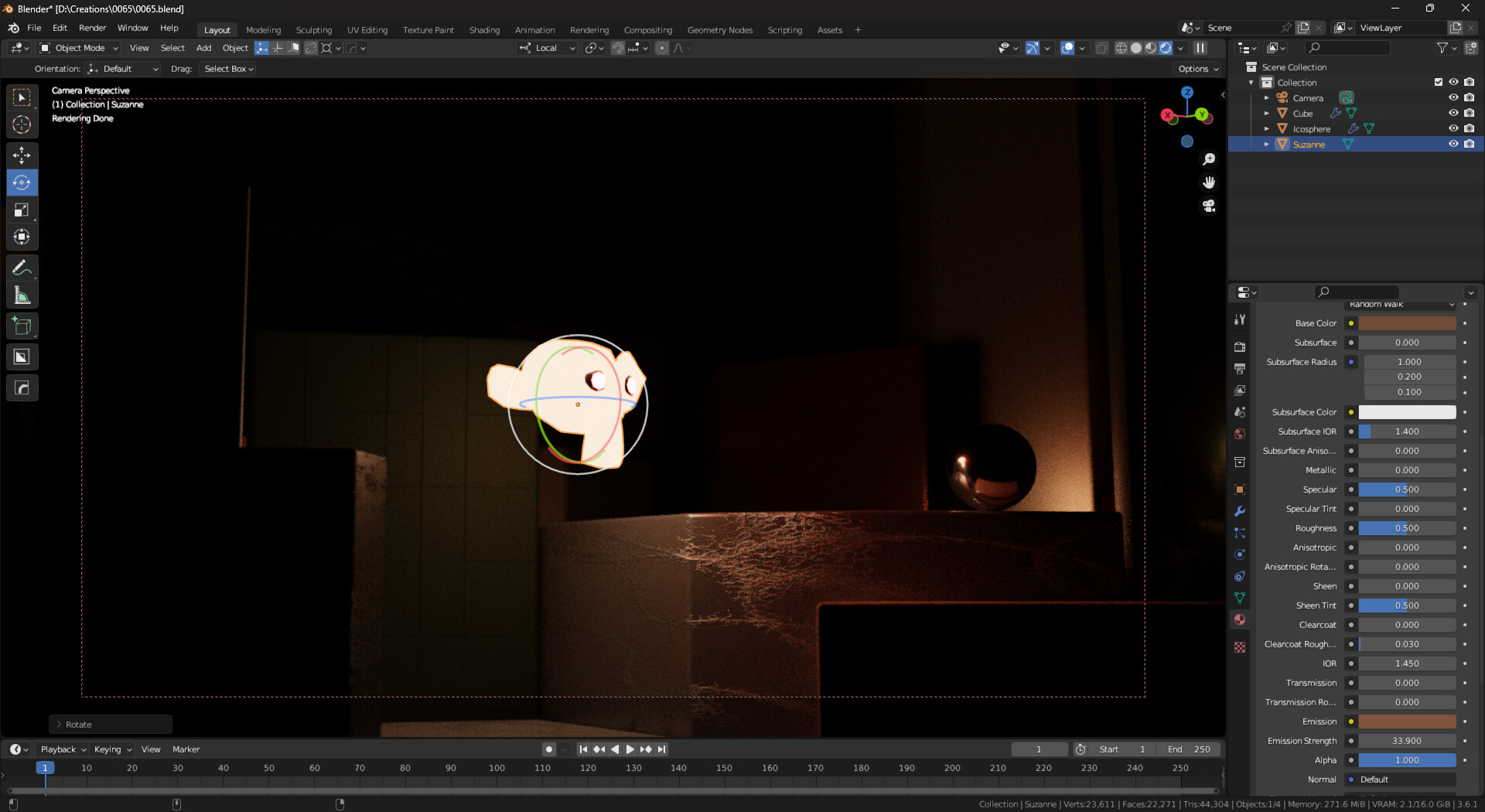Pause viewport render preview
Viewport: 1485px width, 812px height.
[1200, 48]
